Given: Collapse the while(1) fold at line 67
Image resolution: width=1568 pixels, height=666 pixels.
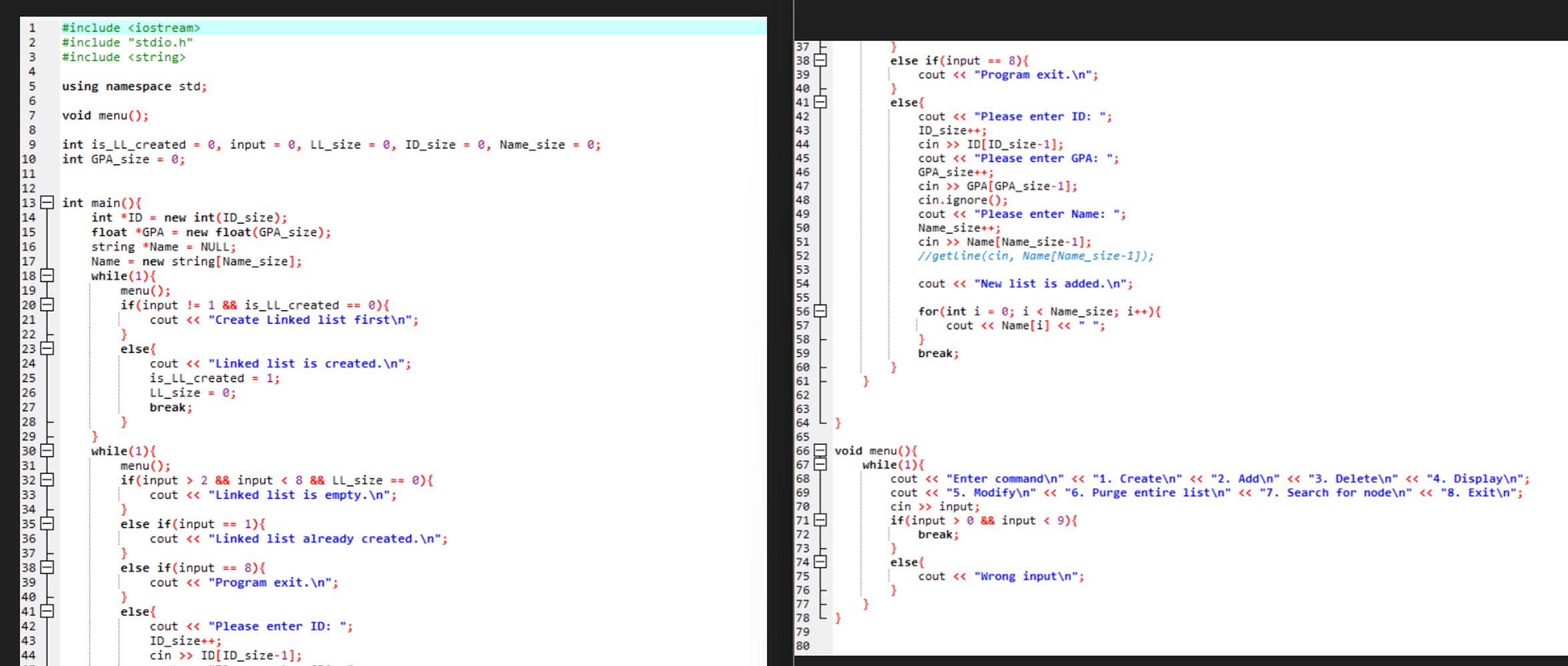Looking at the screenshot, I should [x=820, y=464].
